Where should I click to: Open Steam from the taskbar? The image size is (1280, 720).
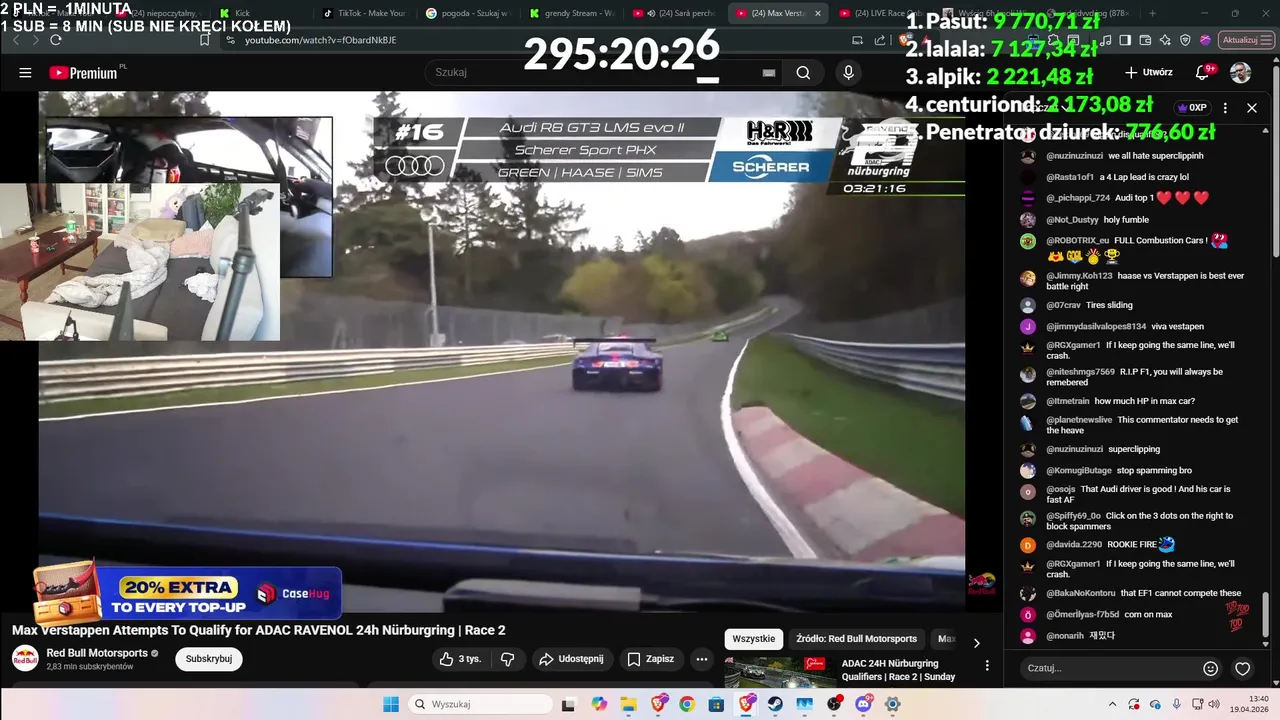point(775,704)
